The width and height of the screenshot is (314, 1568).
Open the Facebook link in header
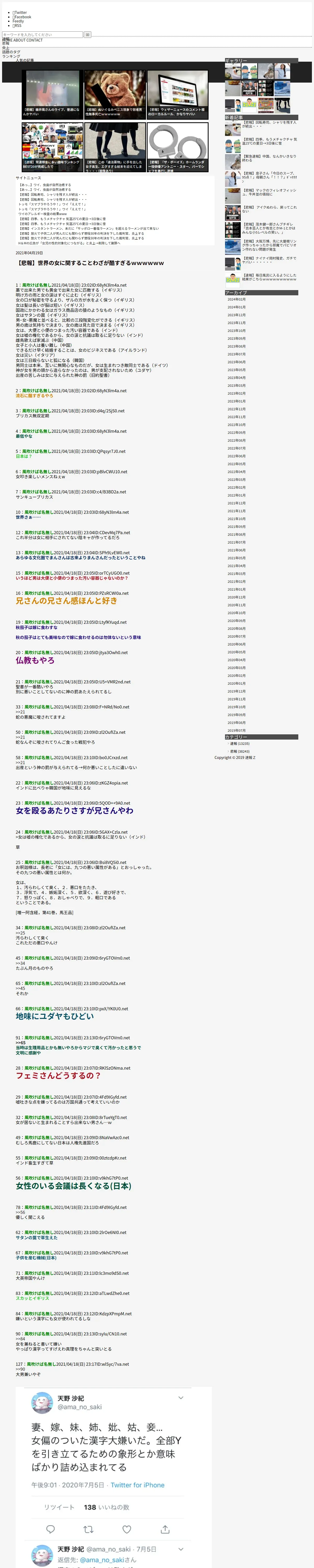coord(21,17)
